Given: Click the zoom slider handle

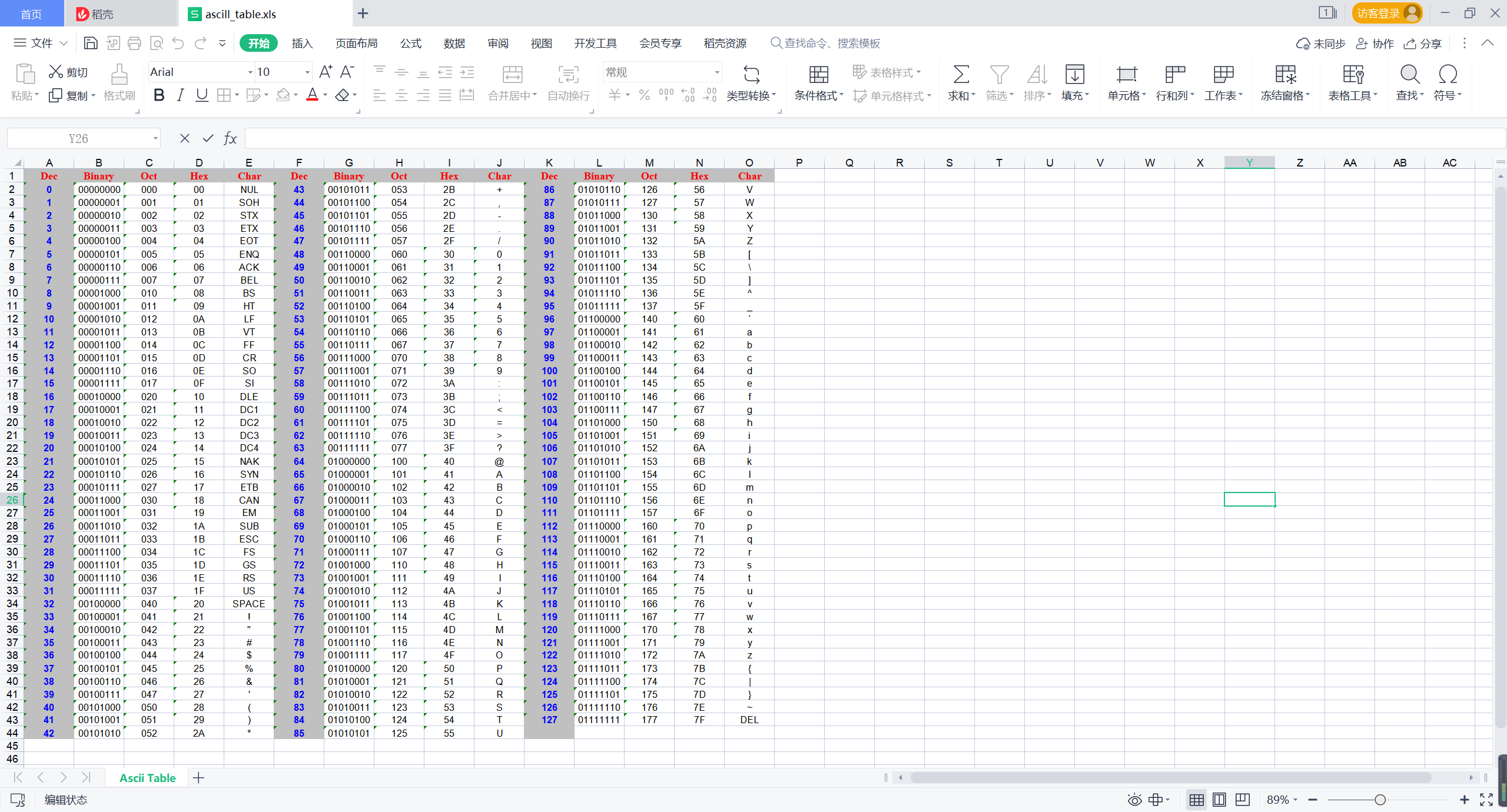Looking at the screenshot, I should 1380,800.
